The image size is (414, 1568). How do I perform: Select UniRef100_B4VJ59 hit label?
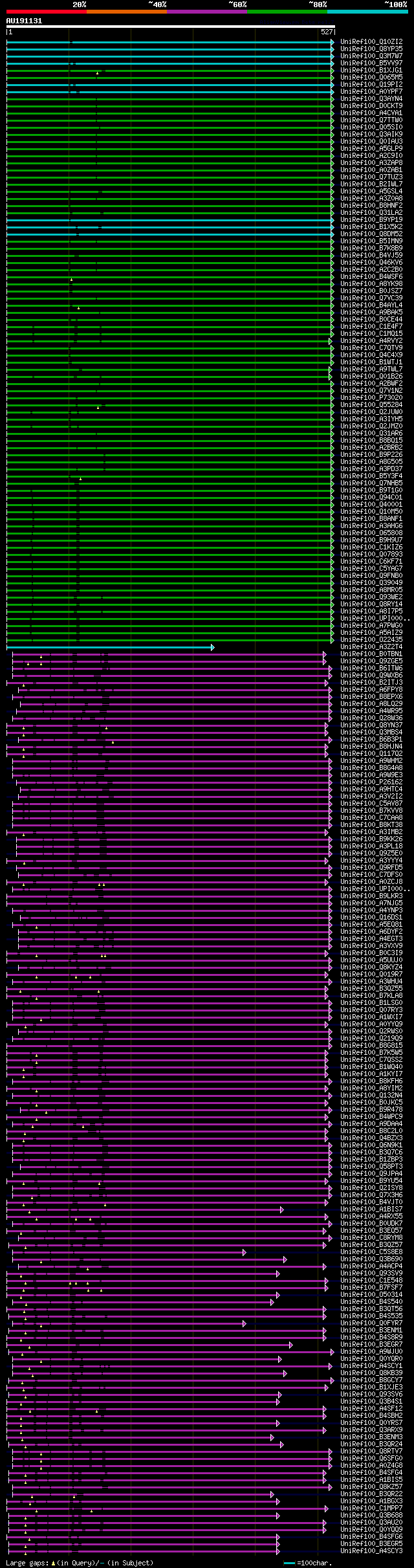click(x=371, y=255)
